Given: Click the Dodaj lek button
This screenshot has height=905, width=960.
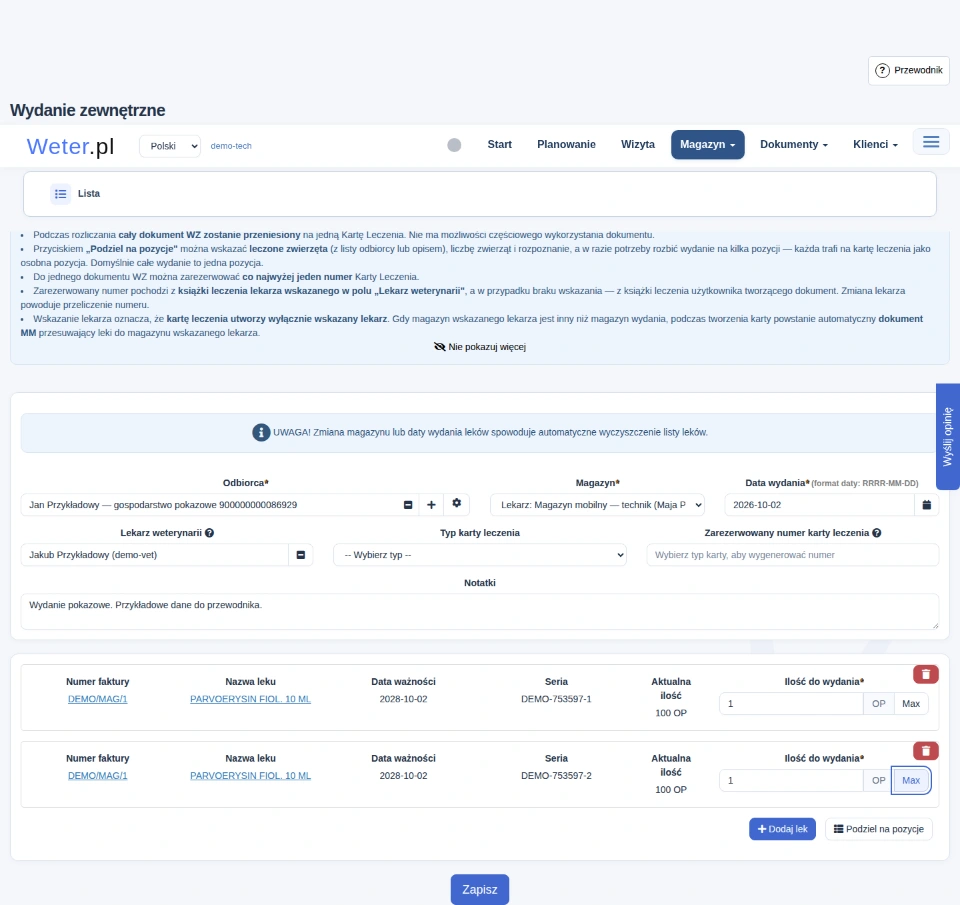Looking at the screenshot, I should click(x=782, y=829).
